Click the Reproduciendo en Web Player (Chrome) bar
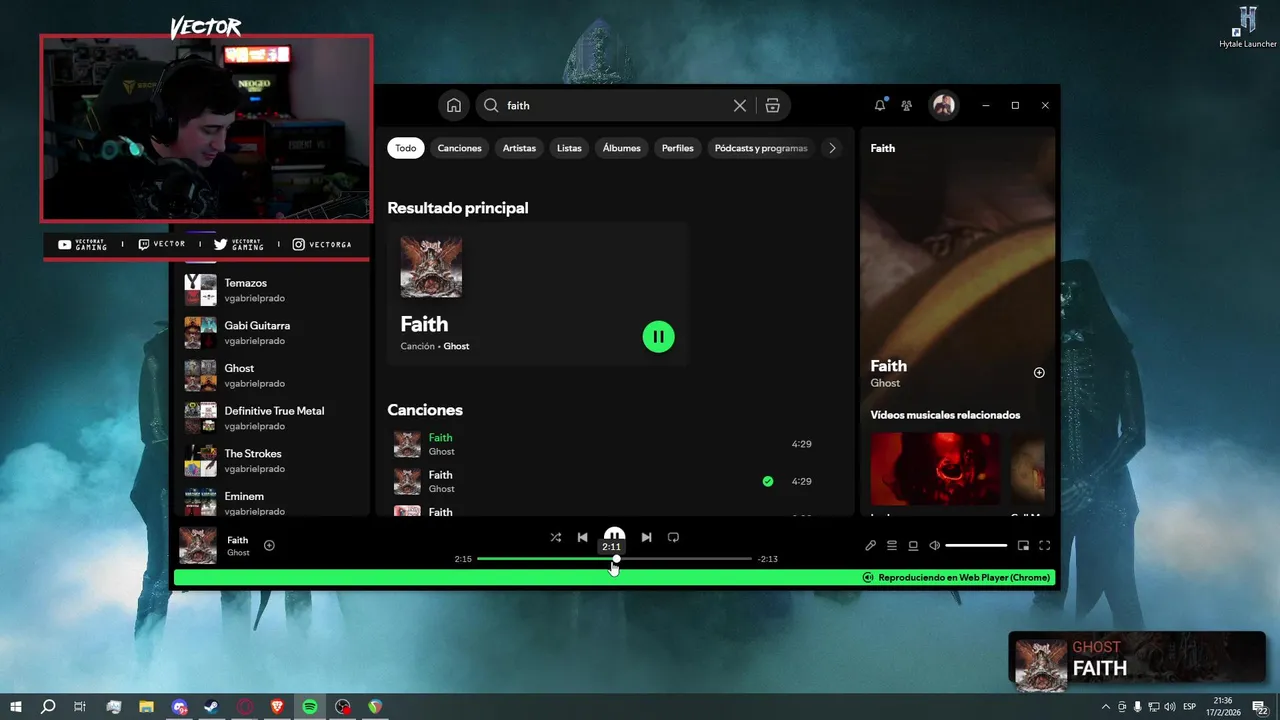 [x=614, y=577]
